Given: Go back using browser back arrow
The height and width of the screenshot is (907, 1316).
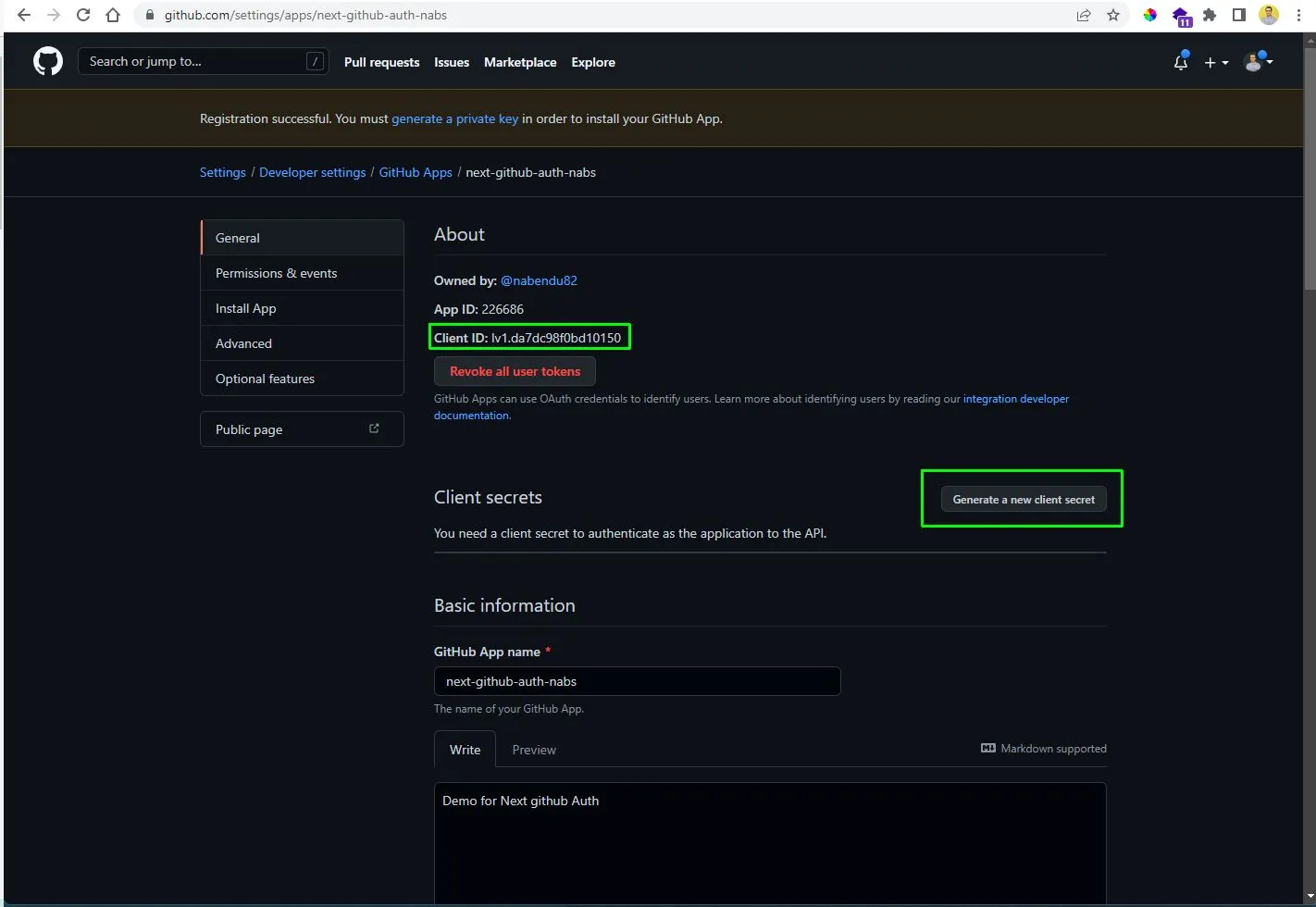Looking at the screenshot, I should tap(24, 15).
